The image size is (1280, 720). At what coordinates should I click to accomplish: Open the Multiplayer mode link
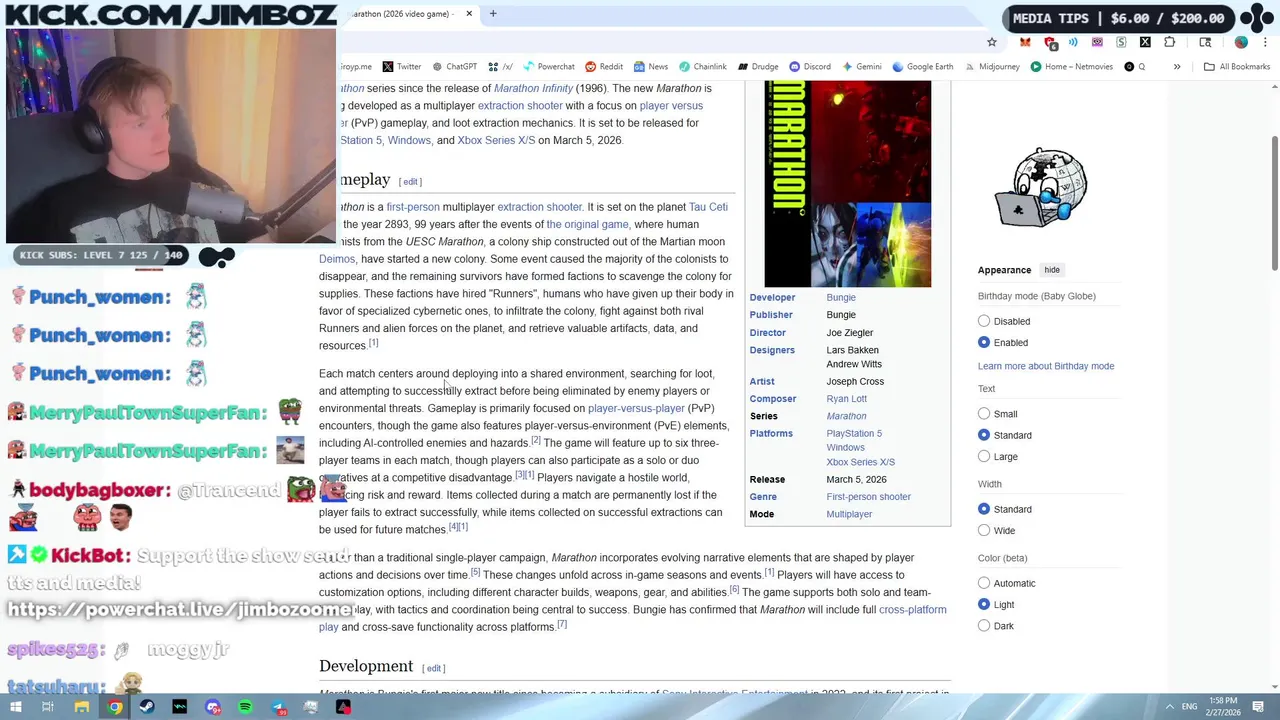[849, 514]
